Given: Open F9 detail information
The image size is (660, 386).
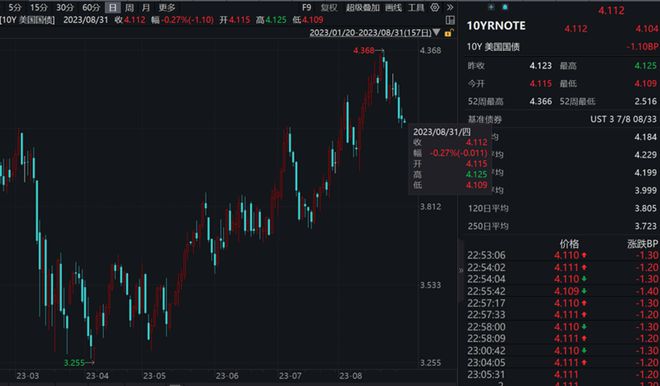Looking at the screenshot, I should pos(306,8).
